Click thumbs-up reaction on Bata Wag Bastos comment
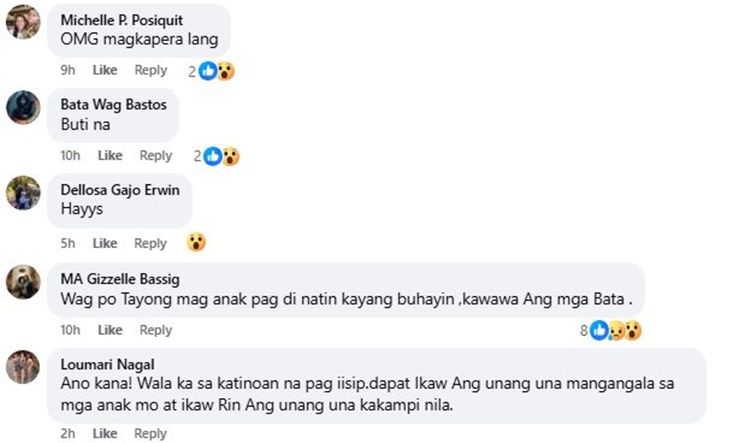The width and height of the screenshot is (750, 443). (213, 156)
